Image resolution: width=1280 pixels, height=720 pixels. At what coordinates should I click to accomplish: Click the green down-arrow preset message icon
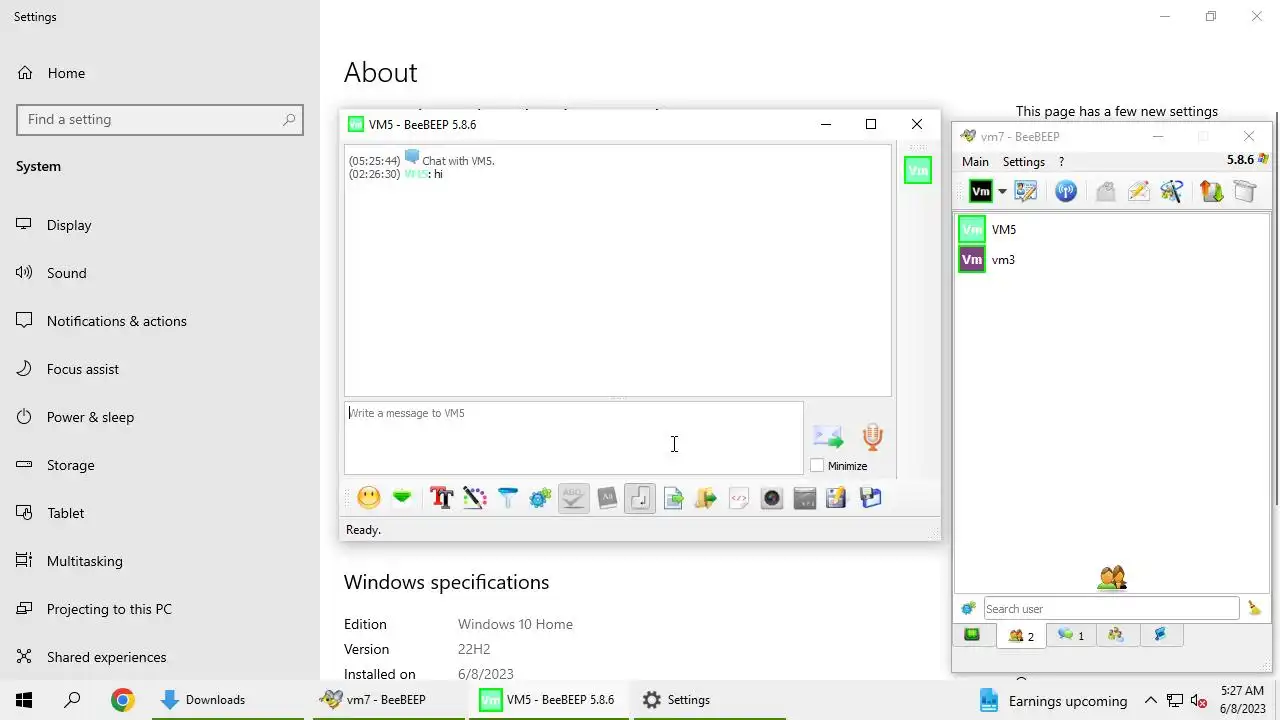click(402, 498)
